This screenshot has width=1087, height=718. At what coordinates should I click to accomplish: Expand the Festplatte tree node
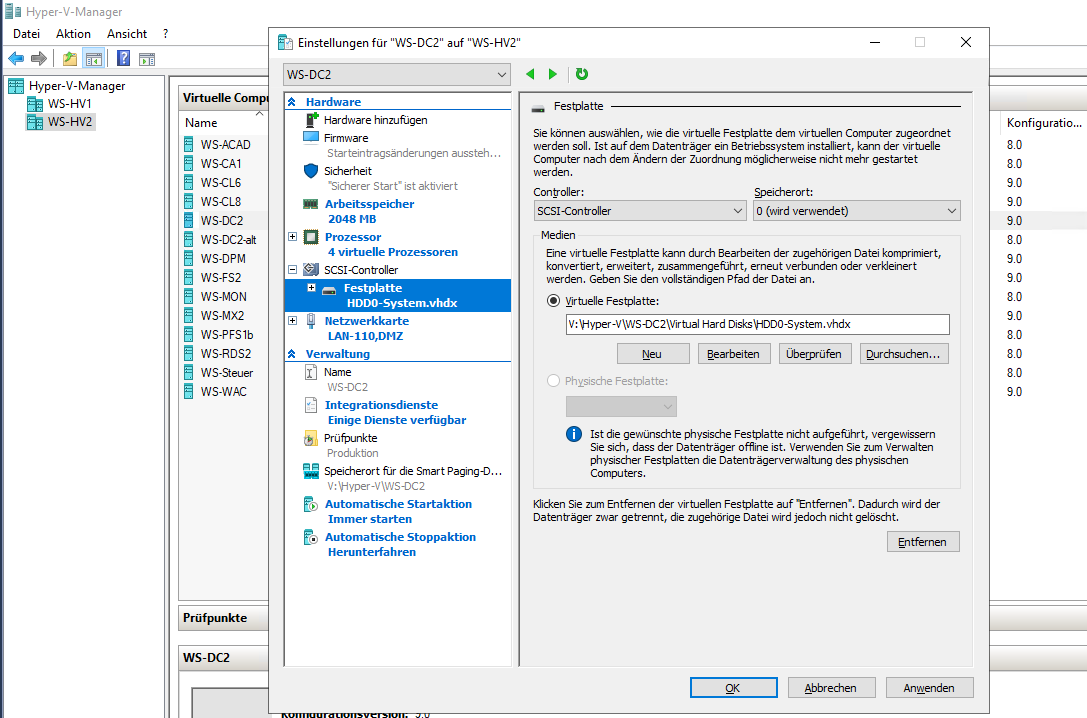tap(311, 288)
